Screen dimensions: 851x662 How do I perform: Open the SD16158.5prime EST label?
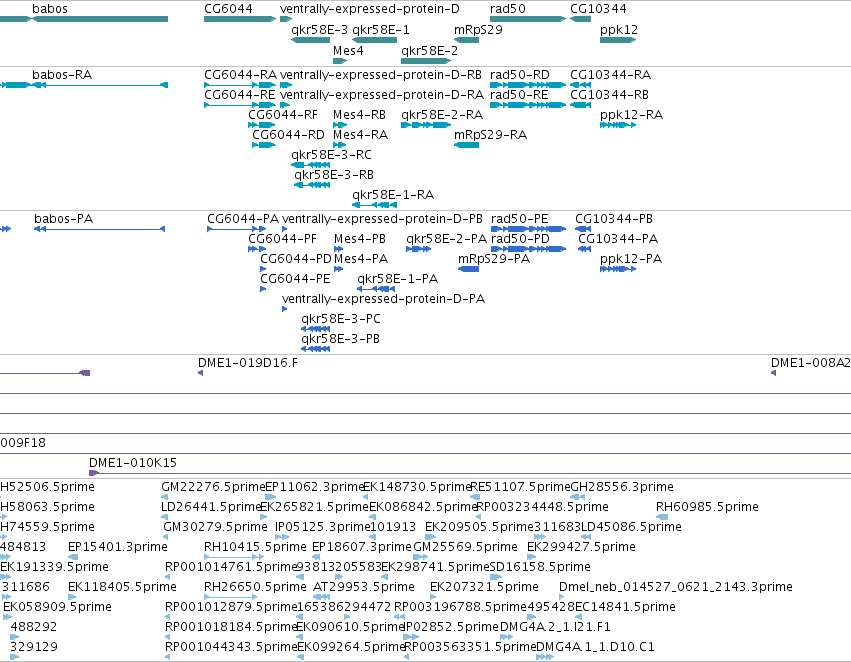click(540, 566)
